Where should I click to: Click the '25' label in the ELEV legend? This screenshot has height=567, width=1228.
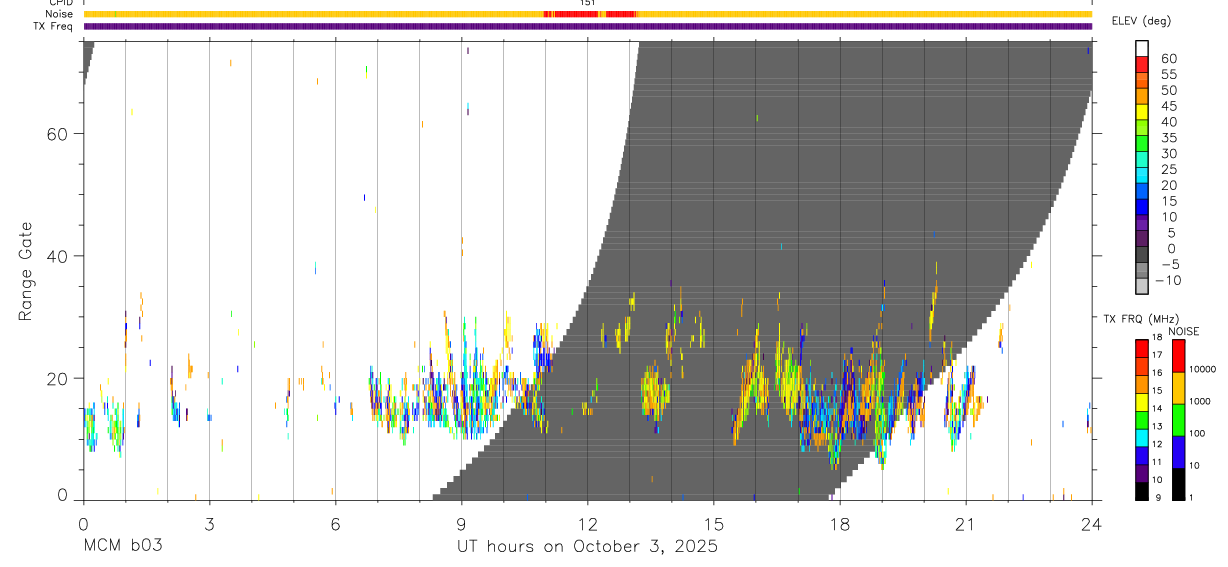click(x=1168, y=170)
